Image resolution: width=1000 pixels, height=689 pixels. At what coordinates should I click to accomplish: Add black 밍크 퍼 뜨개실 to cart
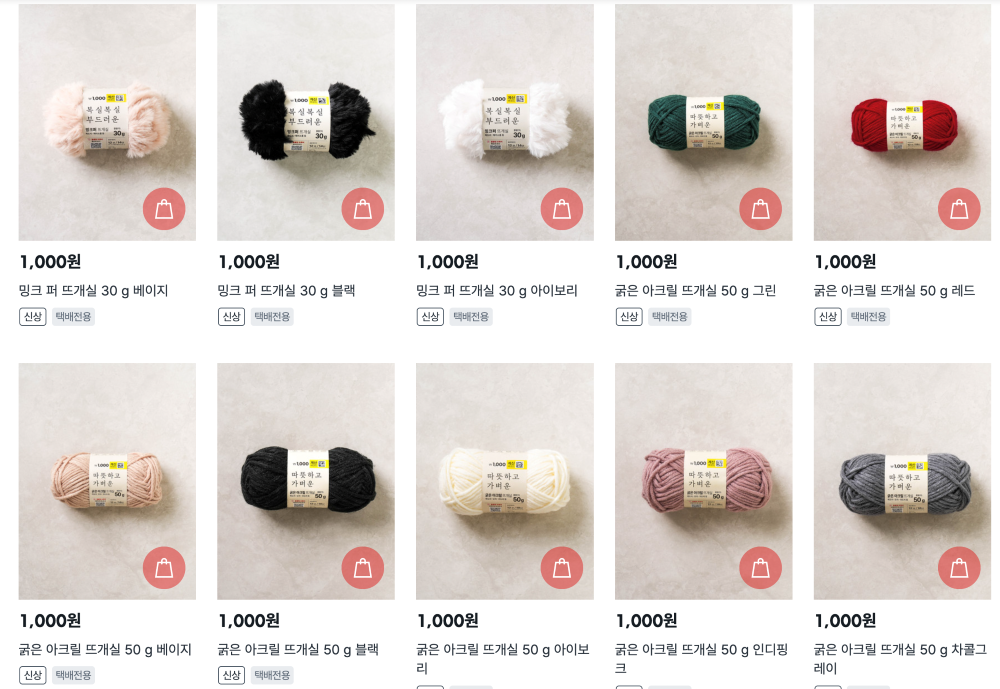[x=363, y=209]
